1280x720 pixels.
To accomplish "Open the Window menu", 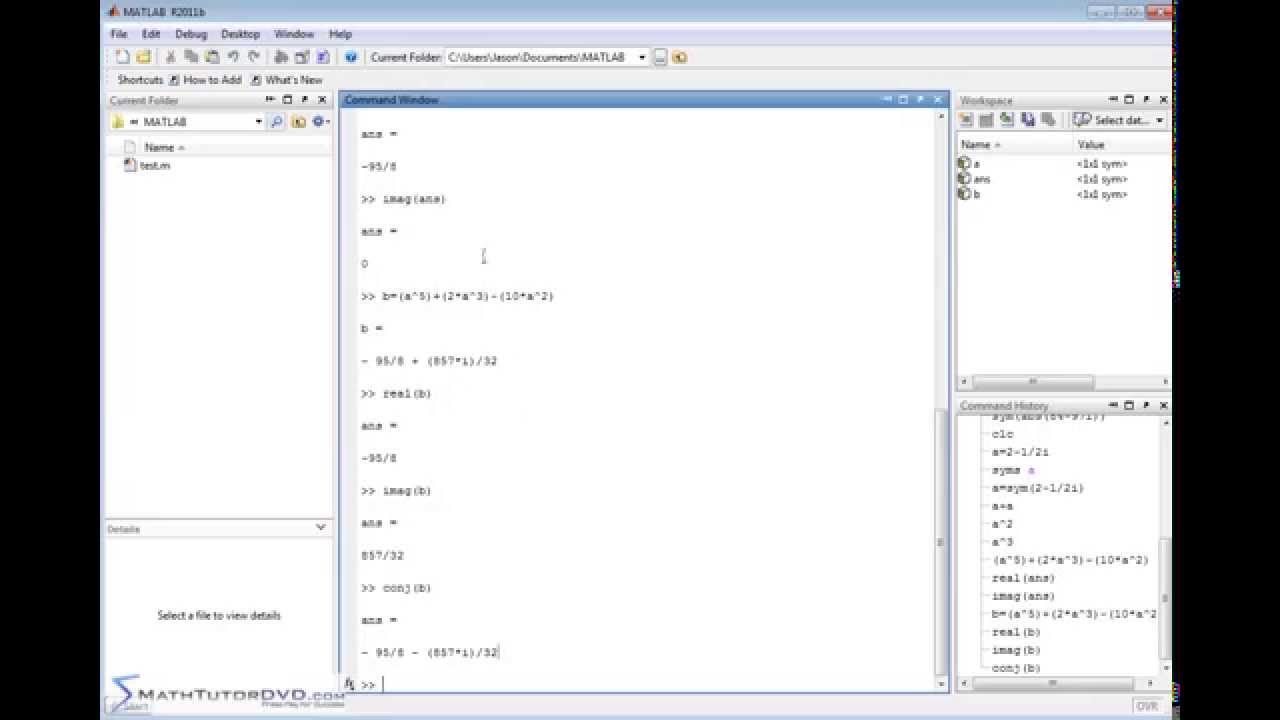I will [294, 34].
